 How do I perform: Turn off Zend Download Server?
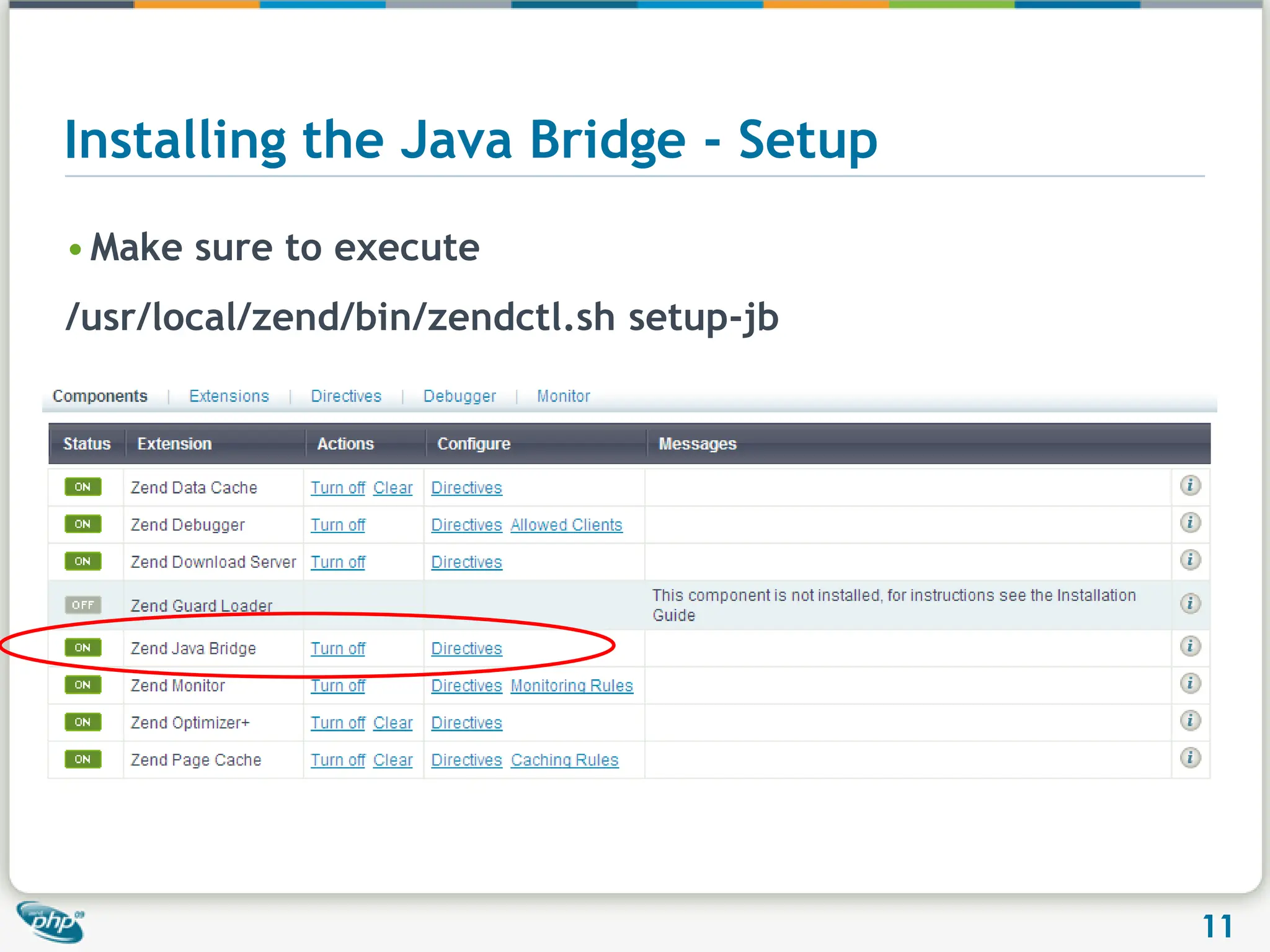[x=338, y=562]
